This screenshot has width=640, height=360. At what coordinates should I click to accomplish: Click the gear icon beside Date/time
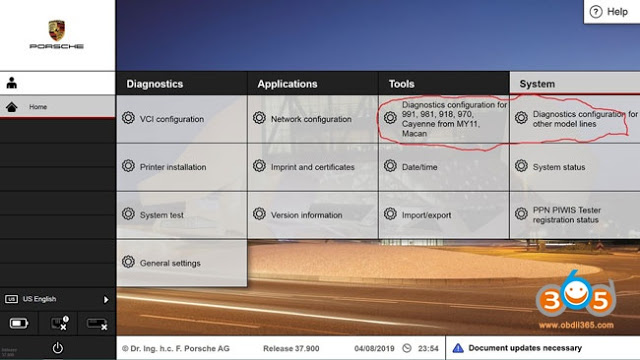pos(390,166)
